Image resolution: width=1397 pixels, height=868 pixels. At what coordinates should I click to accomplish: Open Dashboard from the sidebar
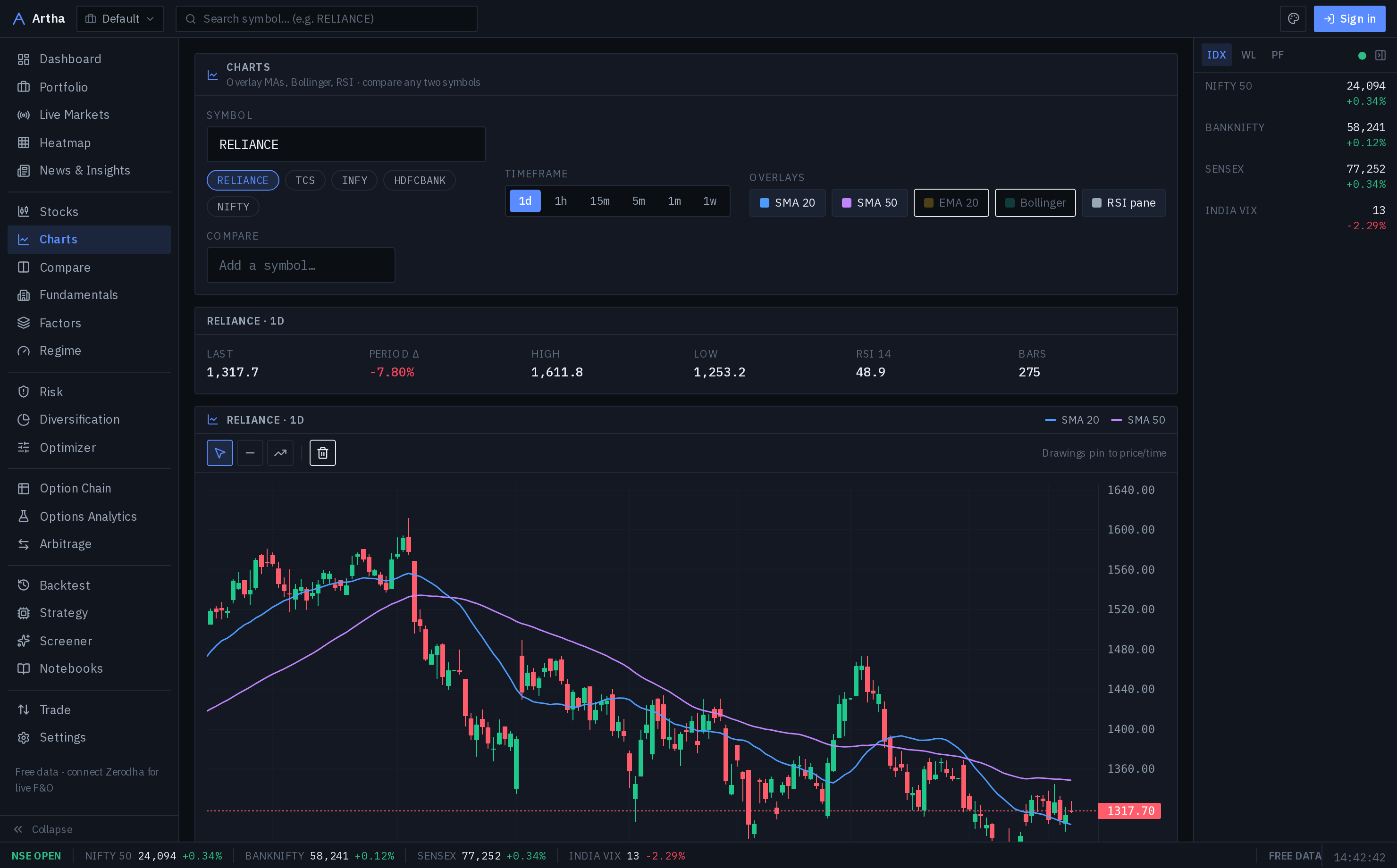[x=89, y=59]
